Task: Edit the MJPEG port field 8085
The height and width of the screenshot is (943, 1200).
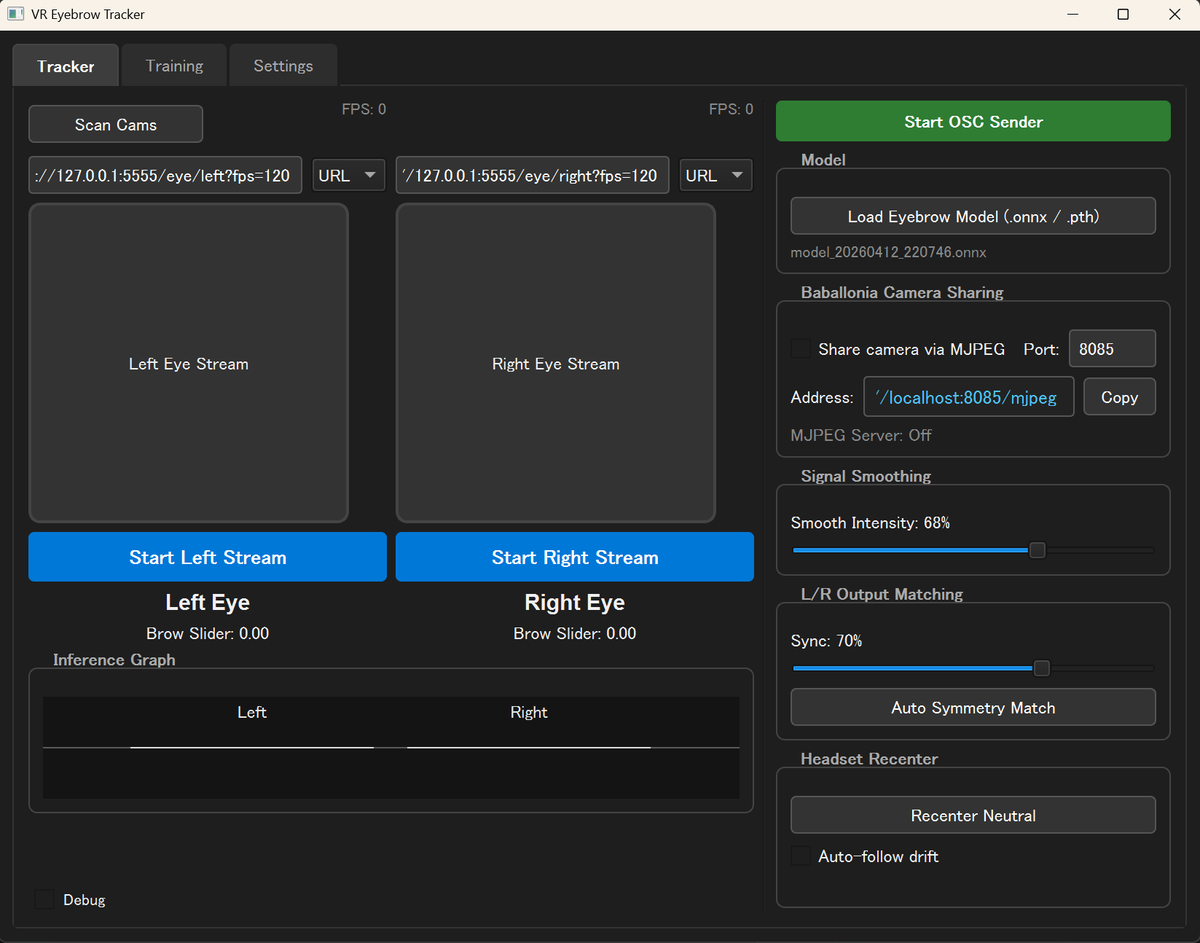Action: [1112, 349]
